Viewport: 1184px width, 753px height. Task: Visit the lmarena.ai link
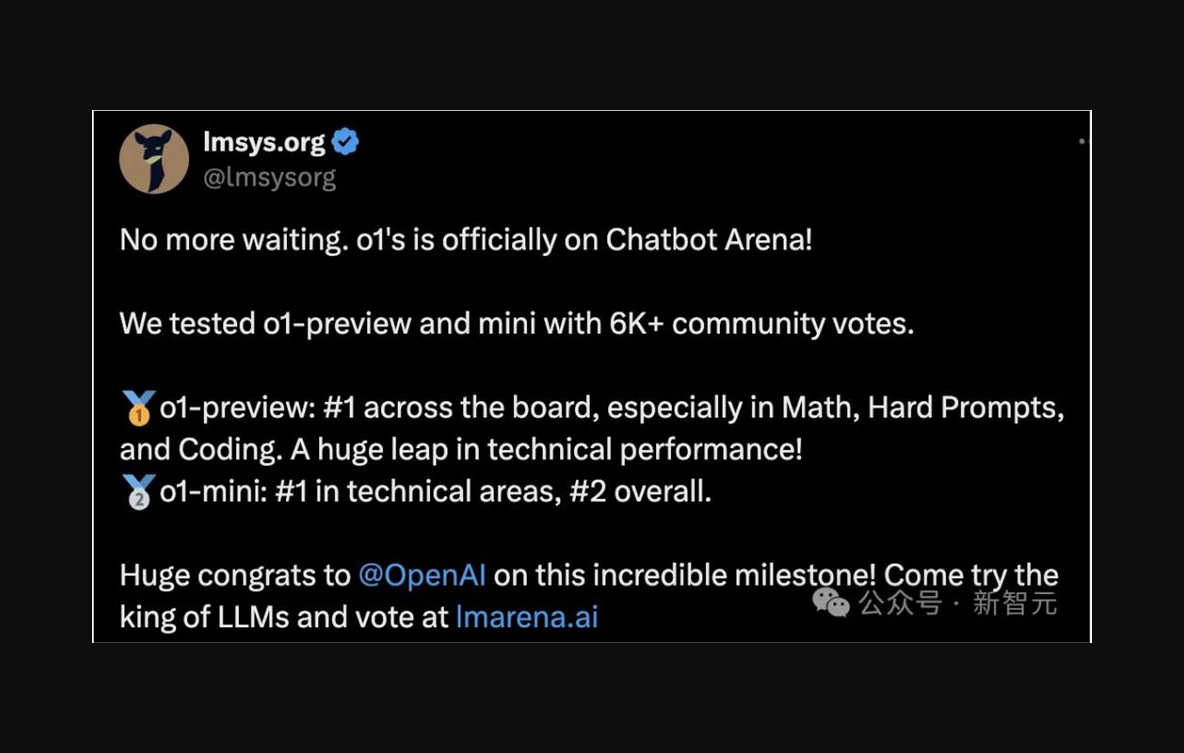pyautogui.click(x=526, y=616)
